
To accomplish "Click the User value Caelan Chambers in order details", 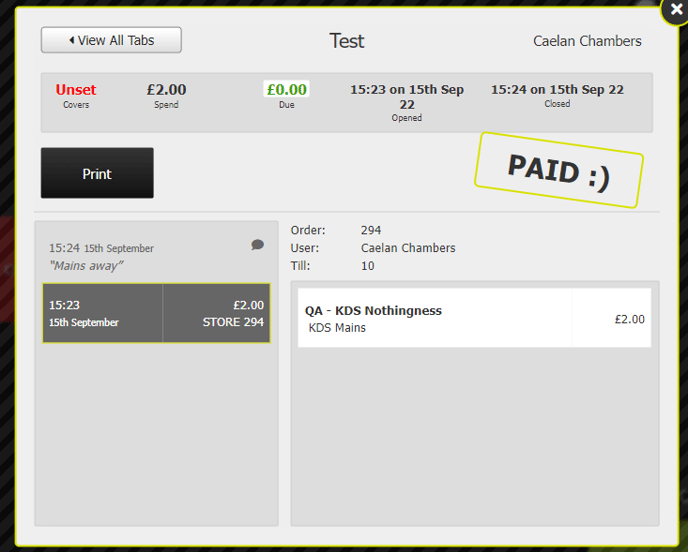I will pyautogui.click(x=408, y=248).
